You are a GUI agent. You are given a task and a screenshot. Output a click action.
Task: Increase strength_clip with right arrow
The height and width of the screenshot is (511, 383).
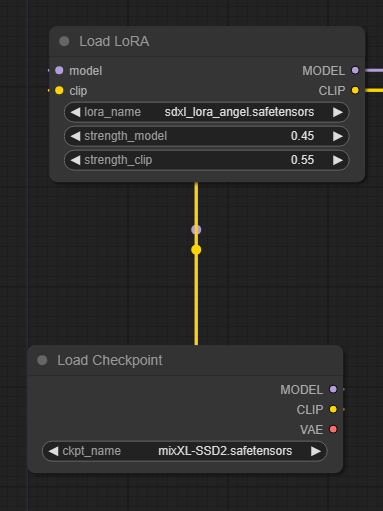(338, 160)
